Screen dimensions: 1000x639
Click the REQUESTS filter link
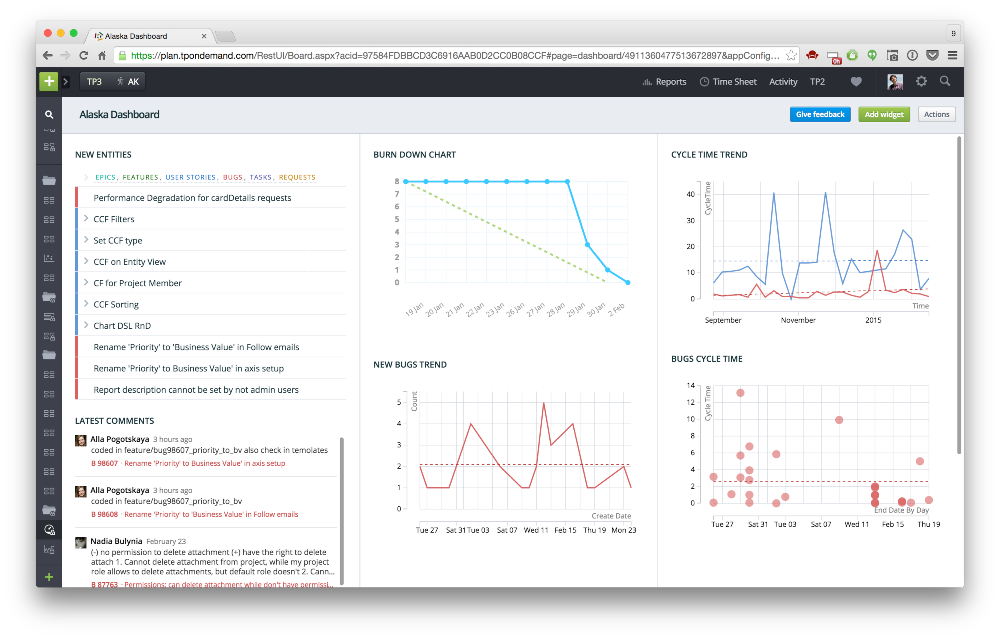click(x=297, y=177)
